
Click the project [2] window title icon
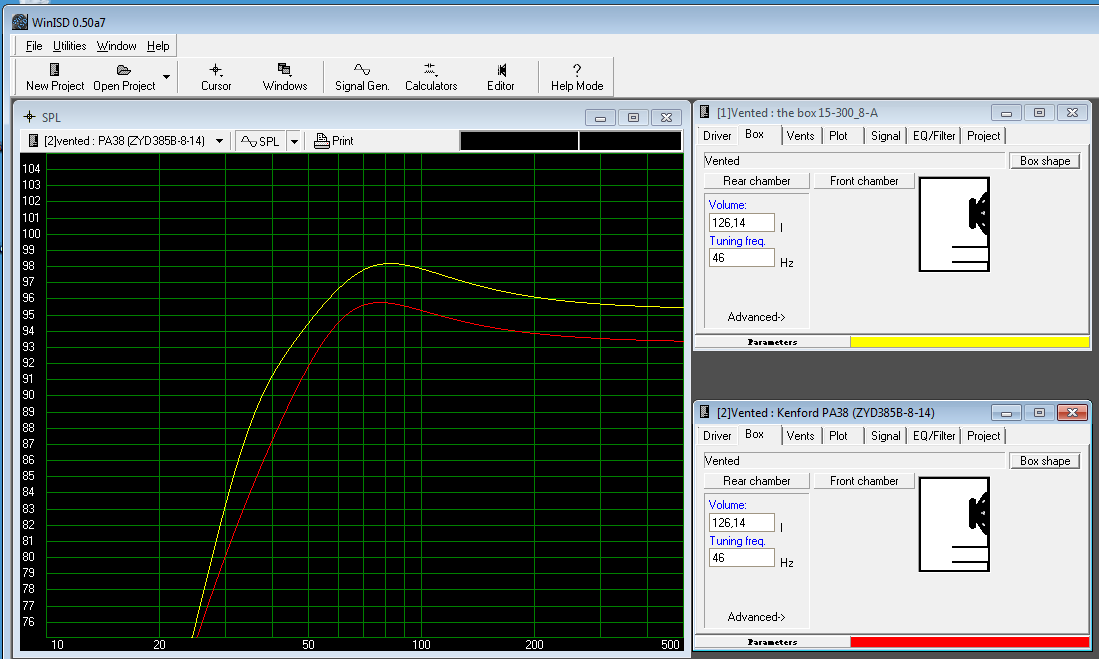coord(705,412)
